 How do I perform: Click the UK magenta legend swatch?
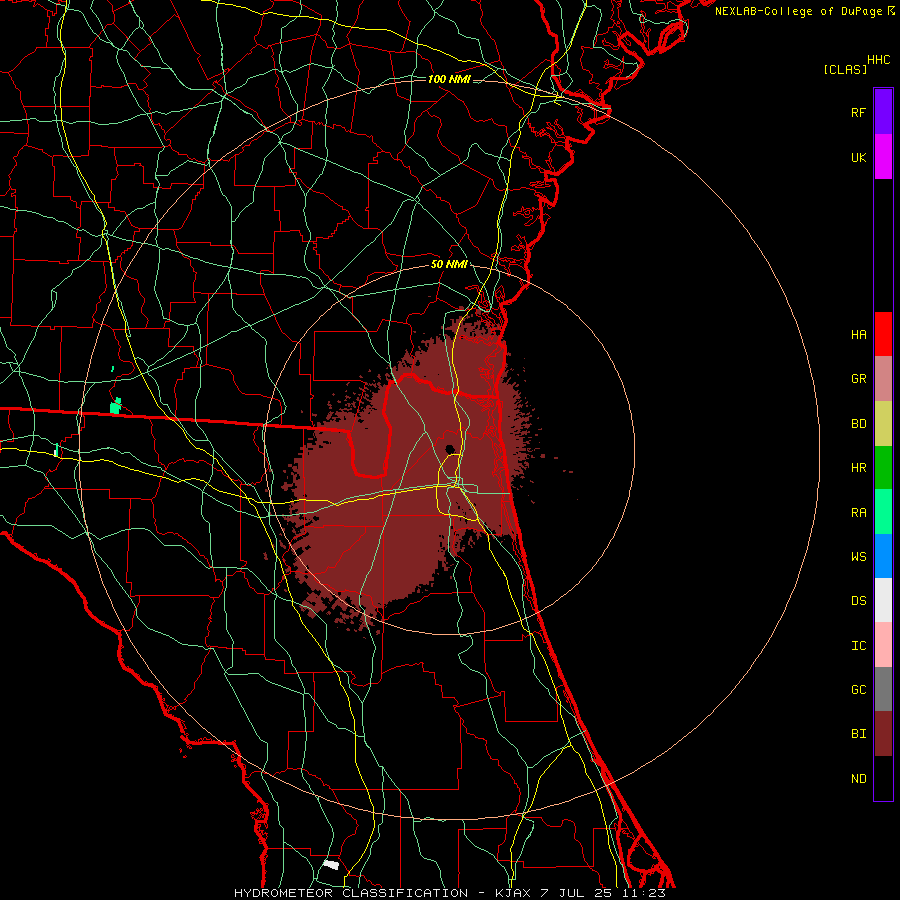883,157
